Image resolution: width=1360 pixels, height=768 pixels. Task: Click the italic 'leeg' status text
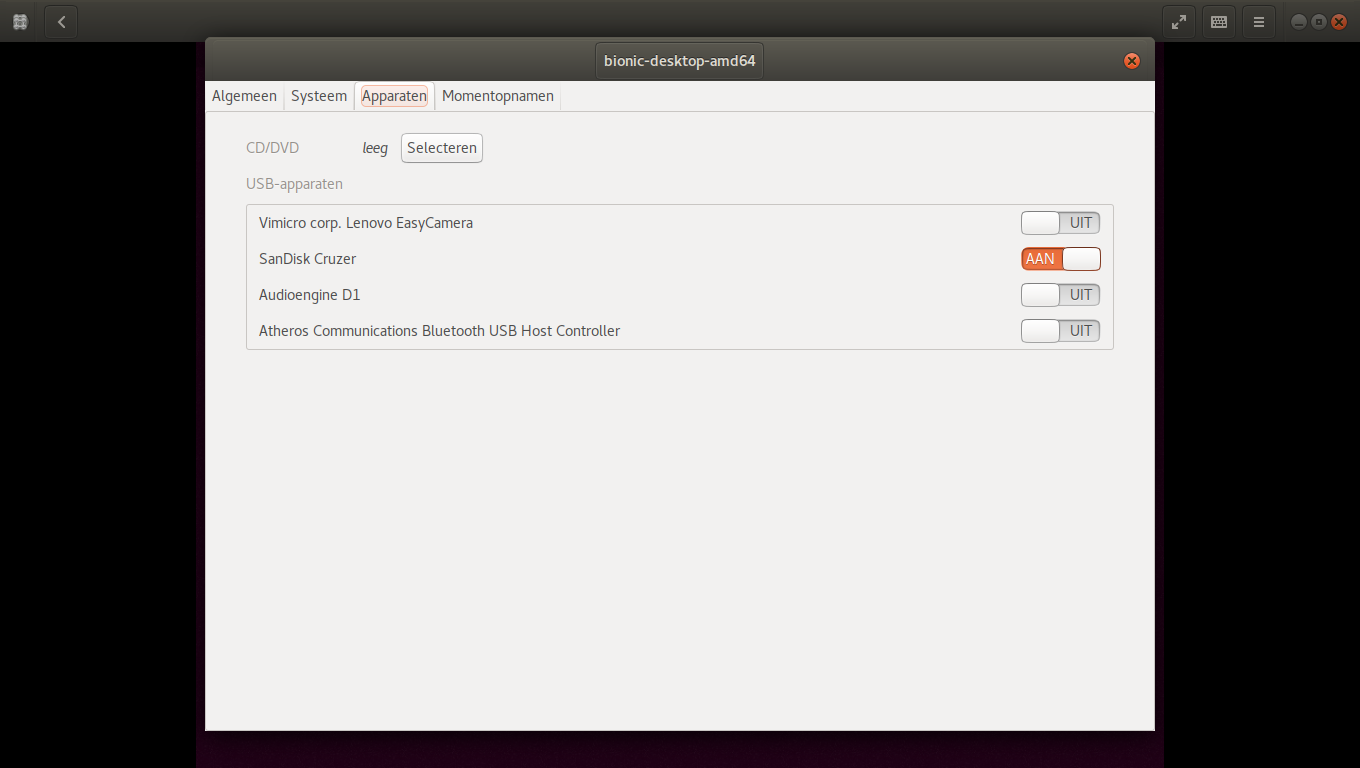click(375, 148)
